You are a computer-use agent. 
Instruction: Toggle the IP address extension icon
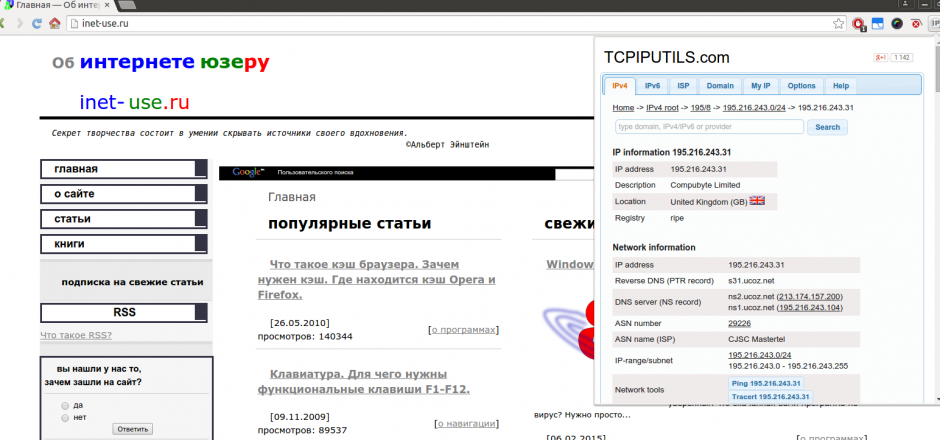tap(934, 24)
